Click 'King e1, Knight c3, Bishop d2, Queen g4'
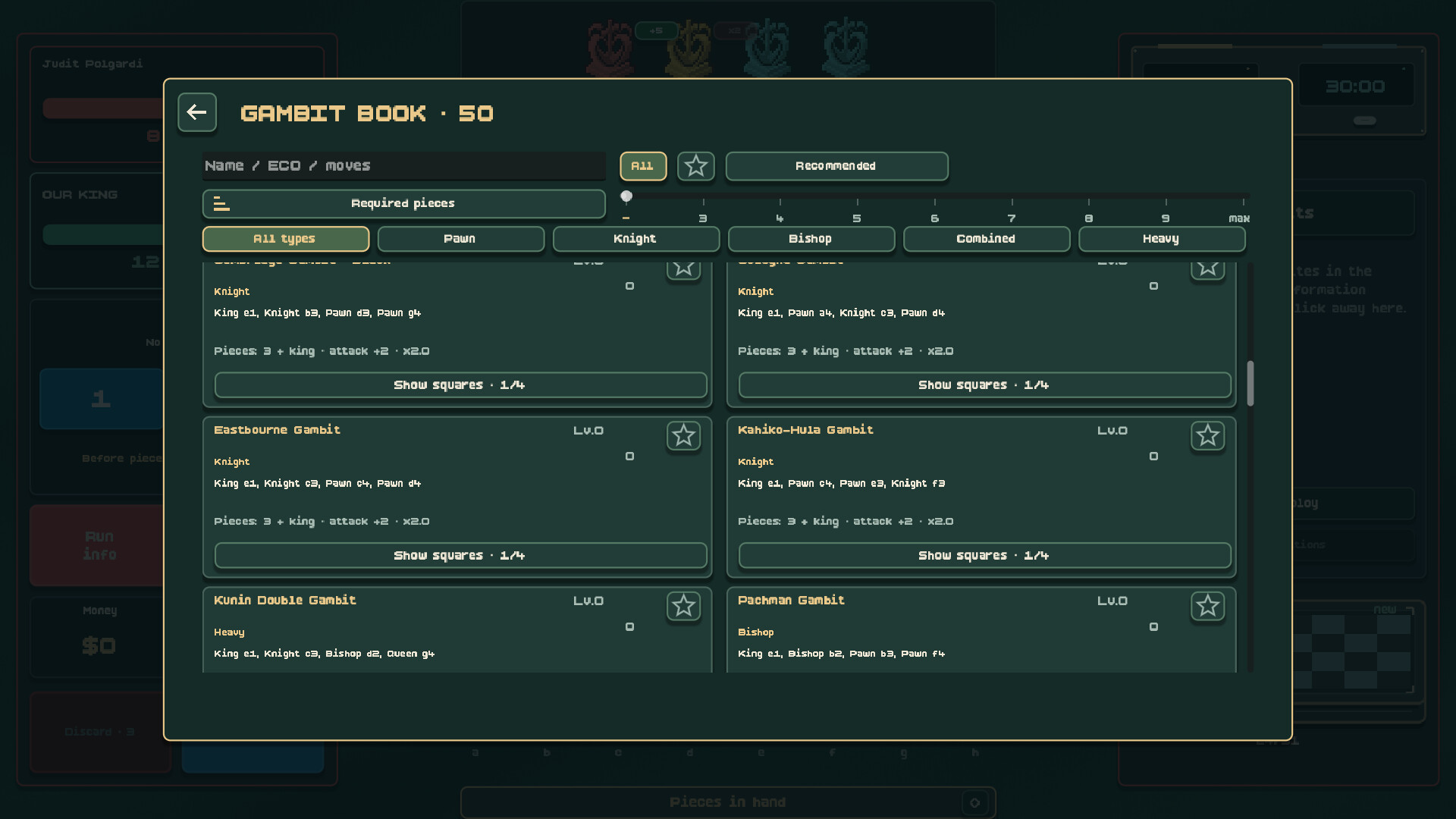Viewport: 1456px width, 819px height. [324, 654]
